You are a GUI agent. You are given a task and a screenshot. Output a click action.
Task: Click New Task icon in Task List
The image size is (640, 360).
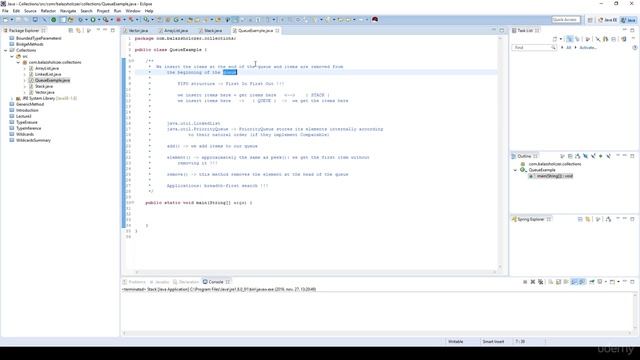[555, 39]
